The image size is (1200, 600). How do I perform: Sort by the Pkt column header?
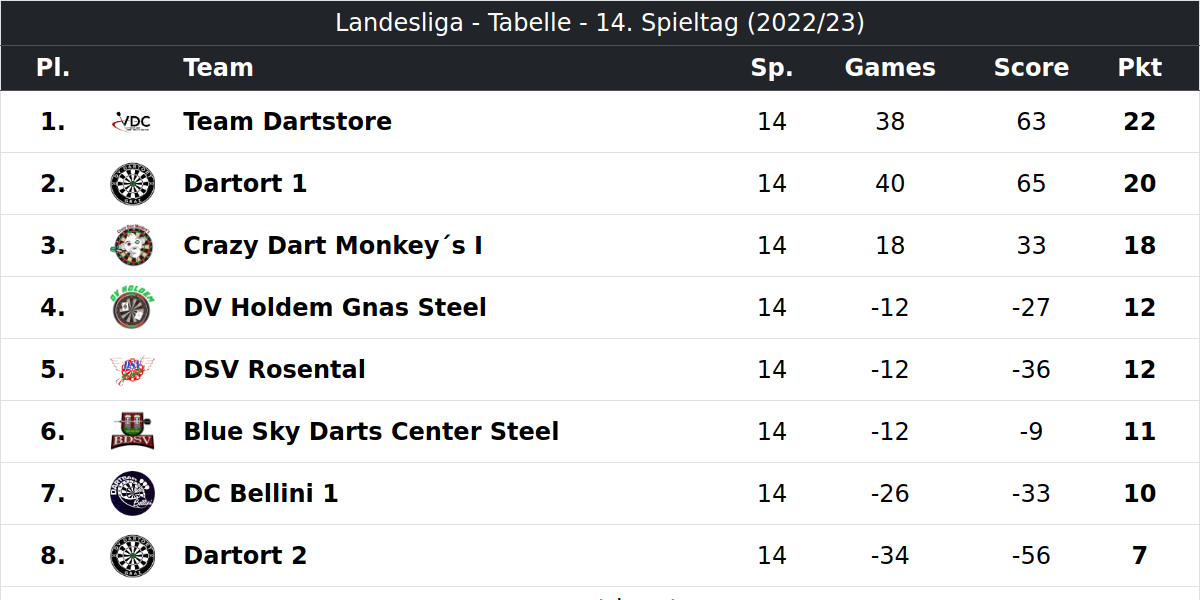point(1139,68)
